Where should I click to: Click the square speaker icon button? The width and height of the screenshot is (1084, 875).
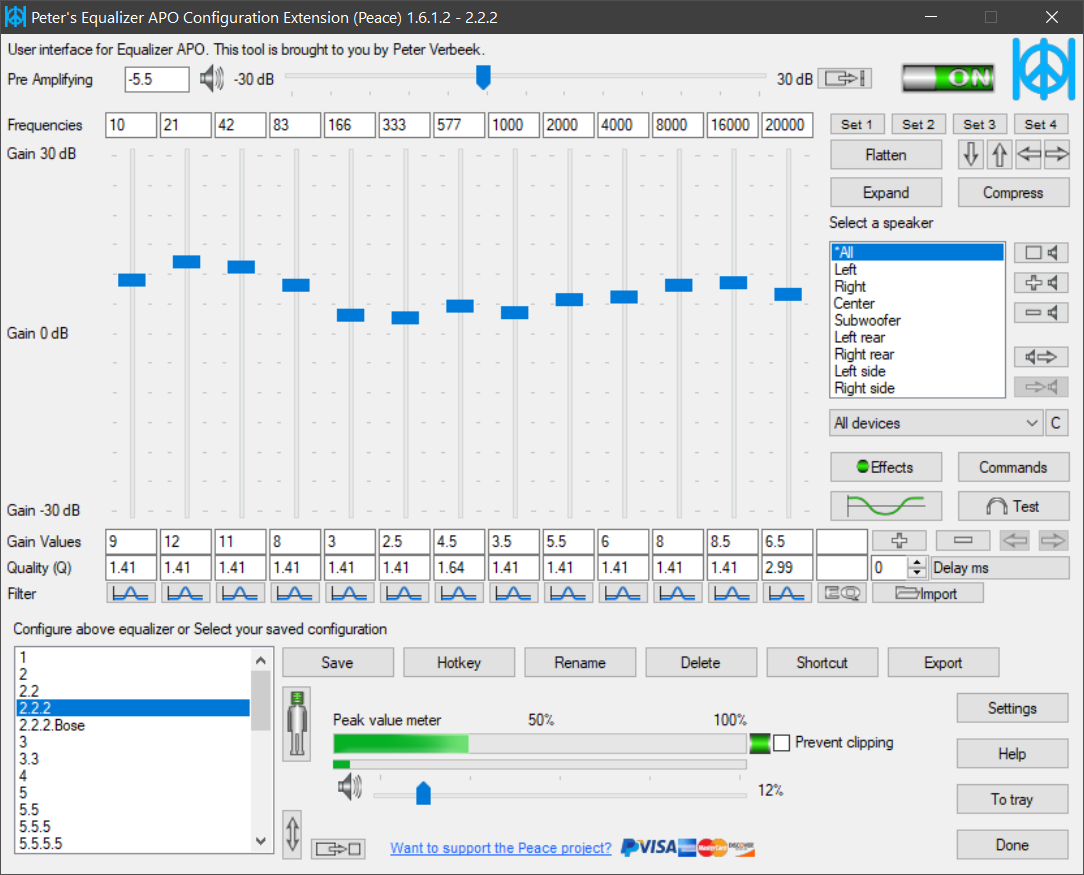[x=1040, y=253]
